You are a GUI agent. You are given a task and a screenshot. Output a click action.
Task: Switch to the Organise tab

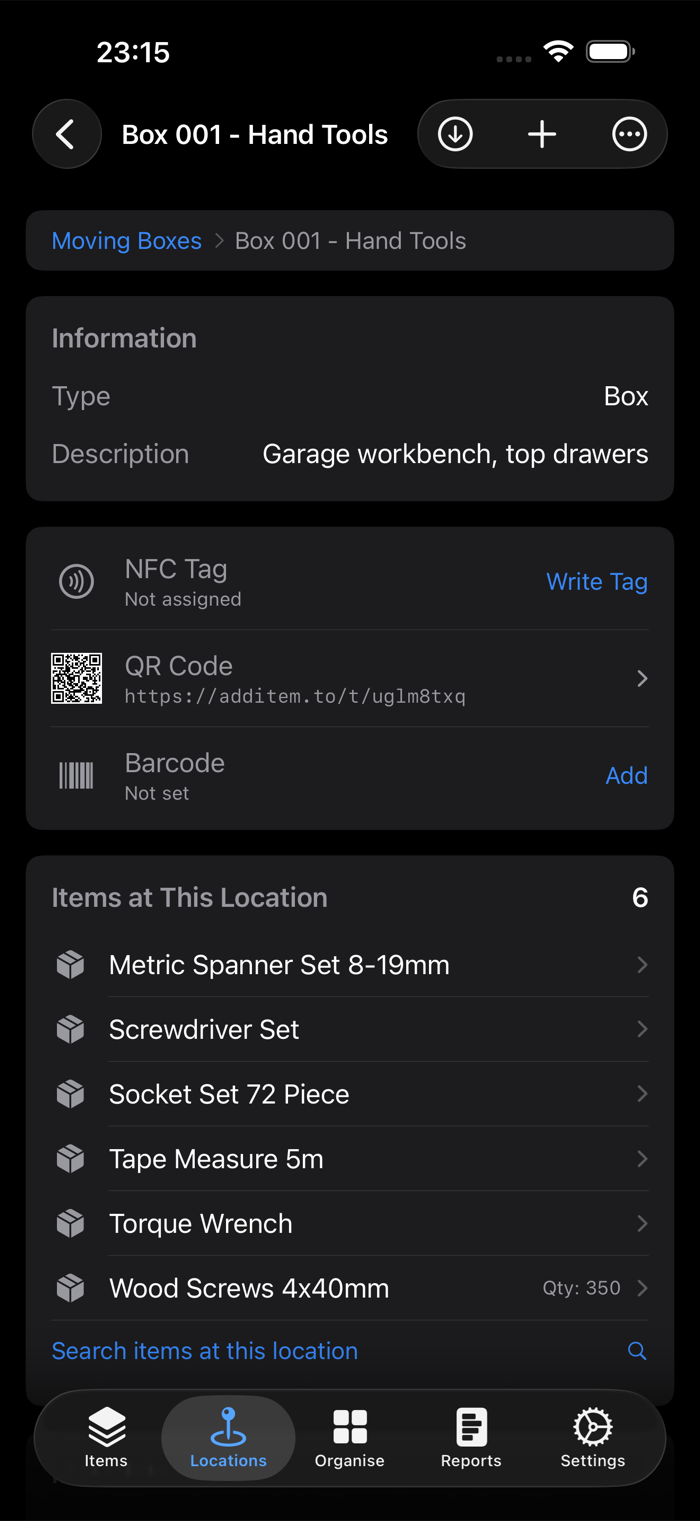[x=349, y=1438]
